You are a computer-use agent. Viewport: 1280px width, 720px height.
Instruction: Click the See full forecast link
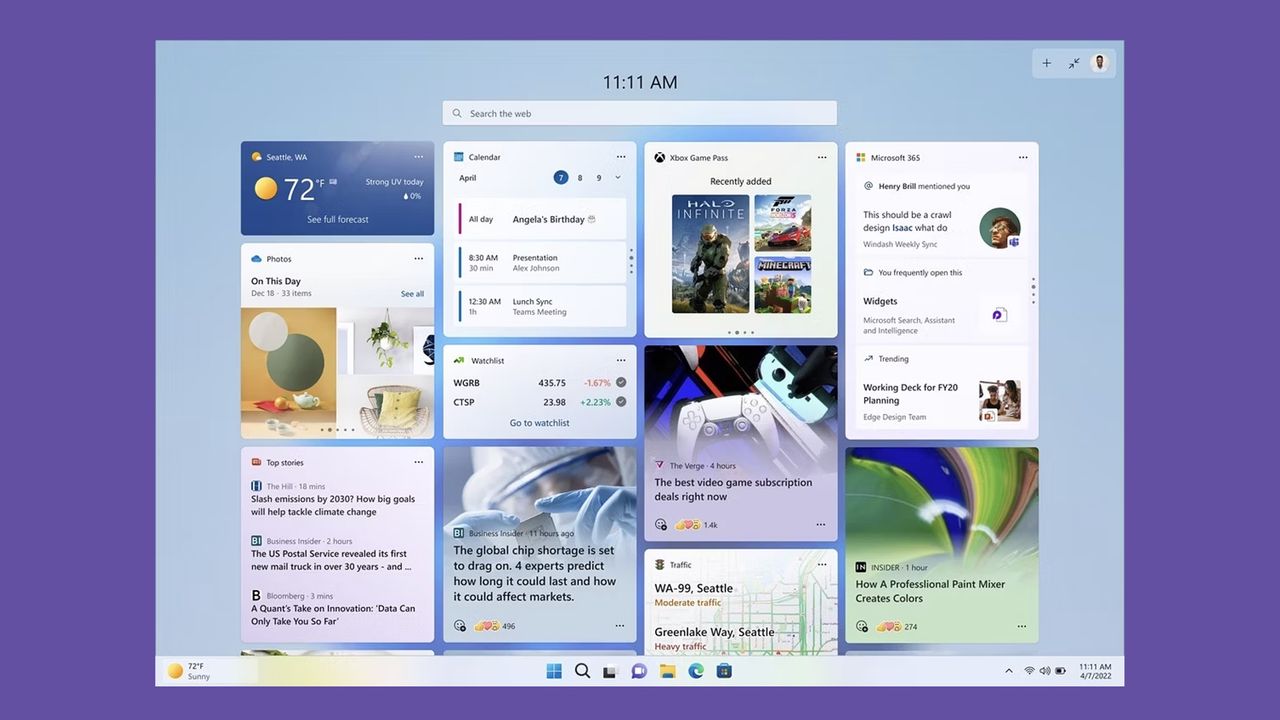(x=337, y=219)
